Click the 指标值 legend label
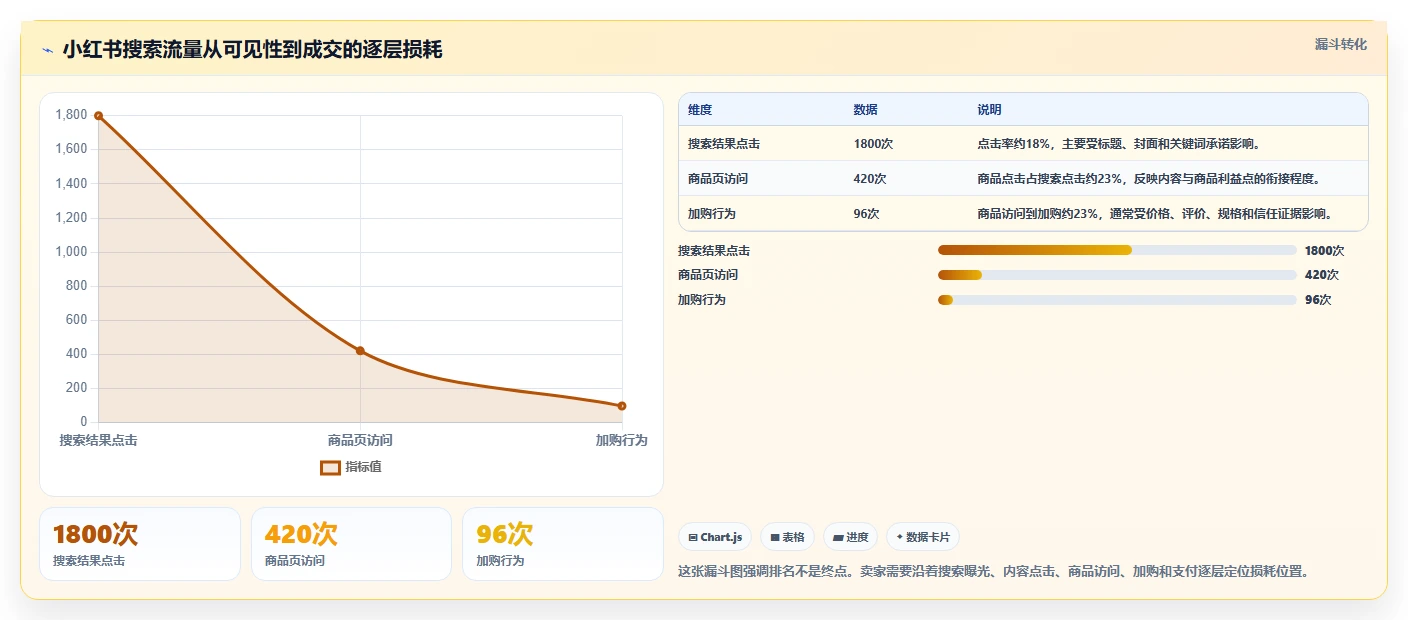This screenshot has width=1408, height=620. [364, 467]
